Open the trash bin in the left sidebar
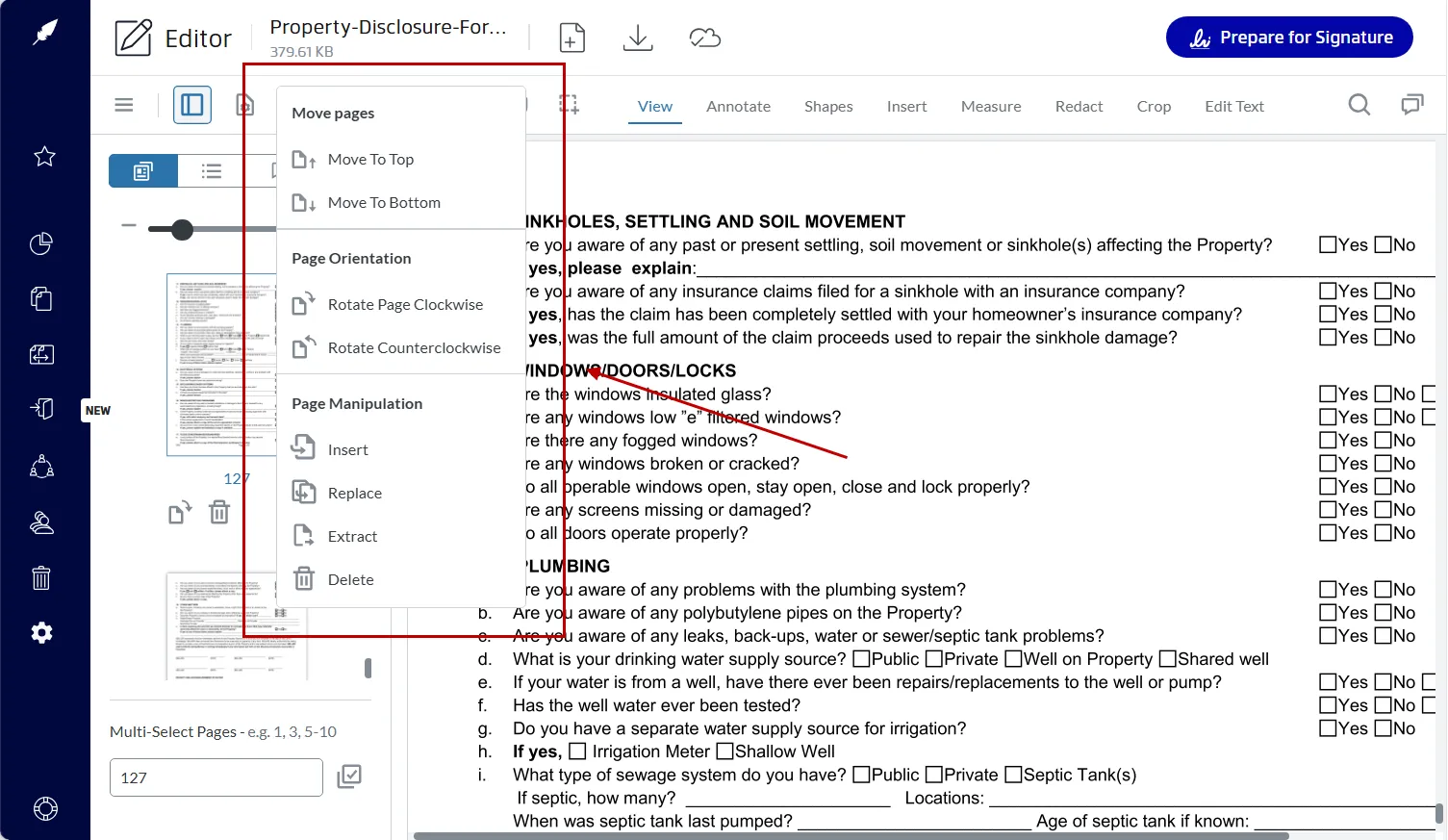The width and height of the screenshot is (1448, 840). 41,577
